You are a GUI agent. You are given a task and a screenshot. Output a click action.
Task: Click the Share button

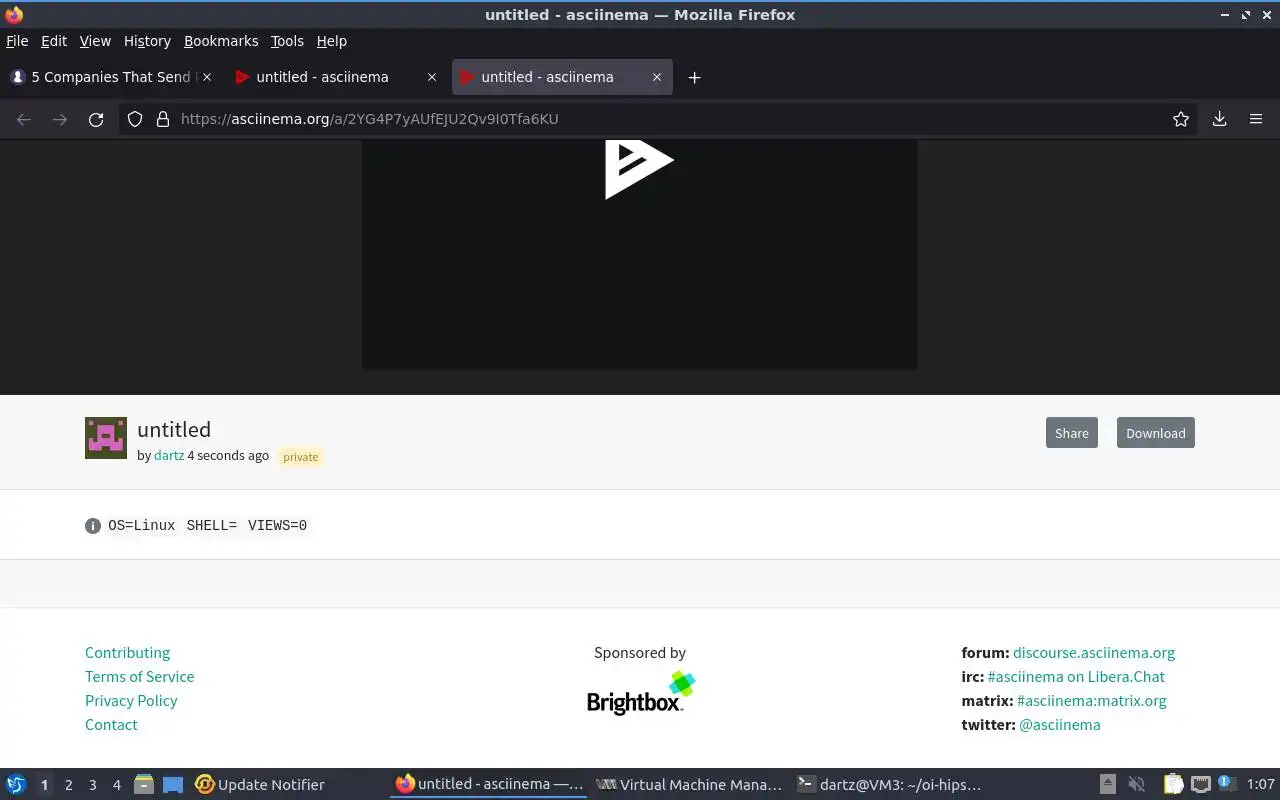(x=1071, y=433)
